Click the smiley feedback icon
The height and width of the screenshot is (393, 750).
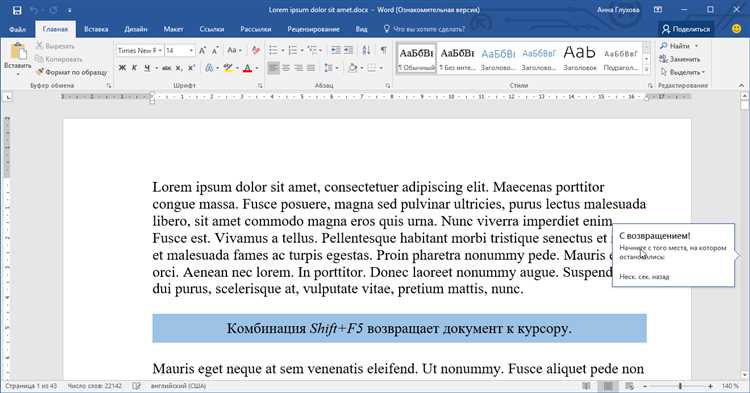click(737, 29)
